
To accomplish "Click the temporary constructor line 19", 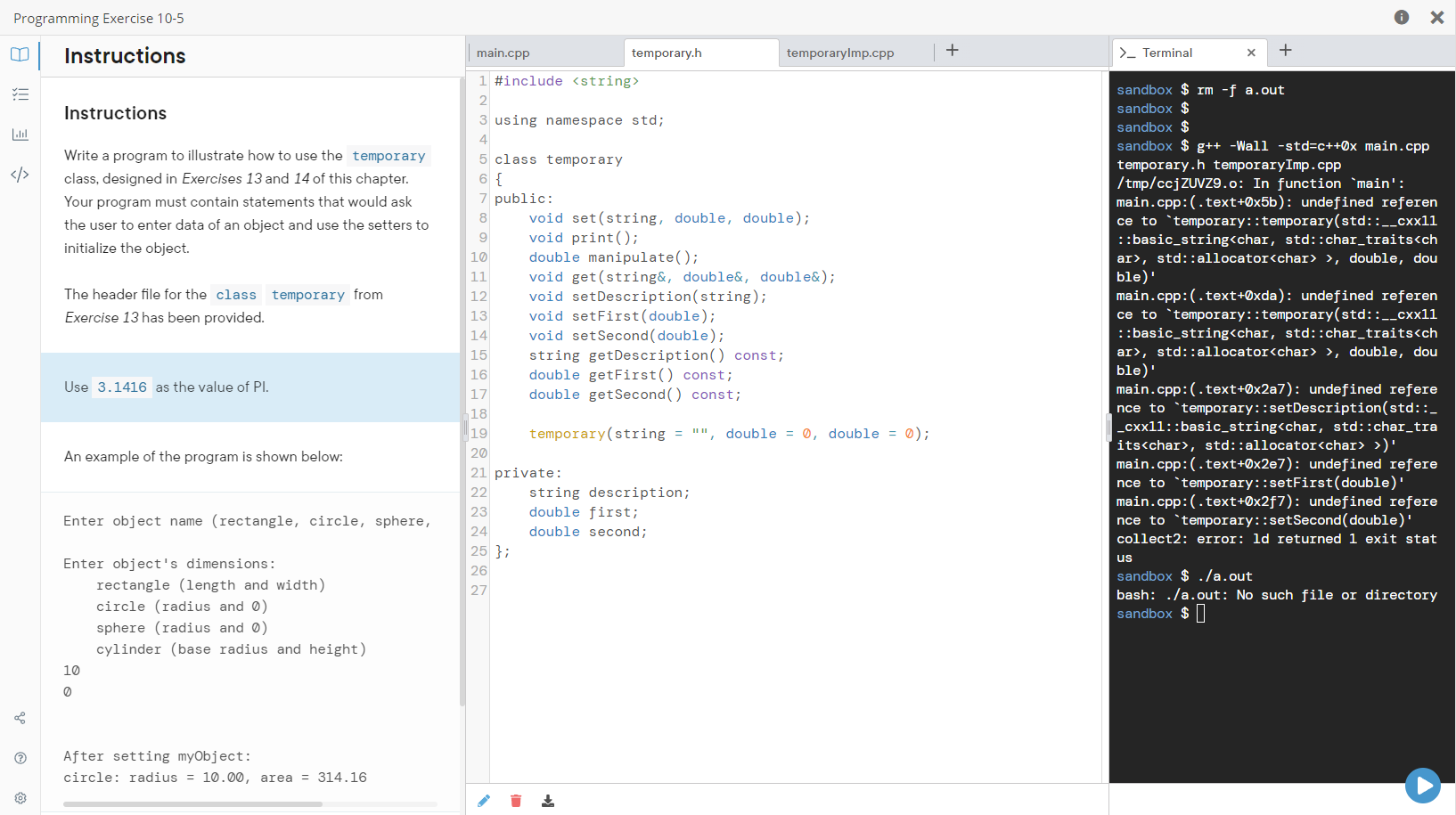I will point(729,434).
